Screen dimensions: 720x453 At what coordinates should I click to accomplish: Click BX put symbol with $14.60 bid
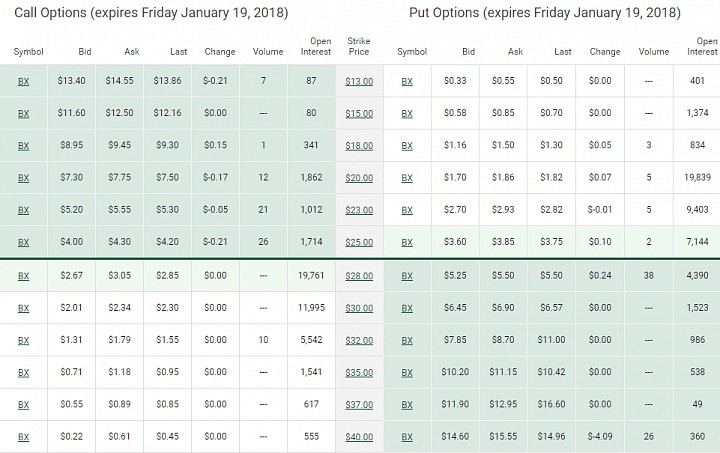coord(407,436)
